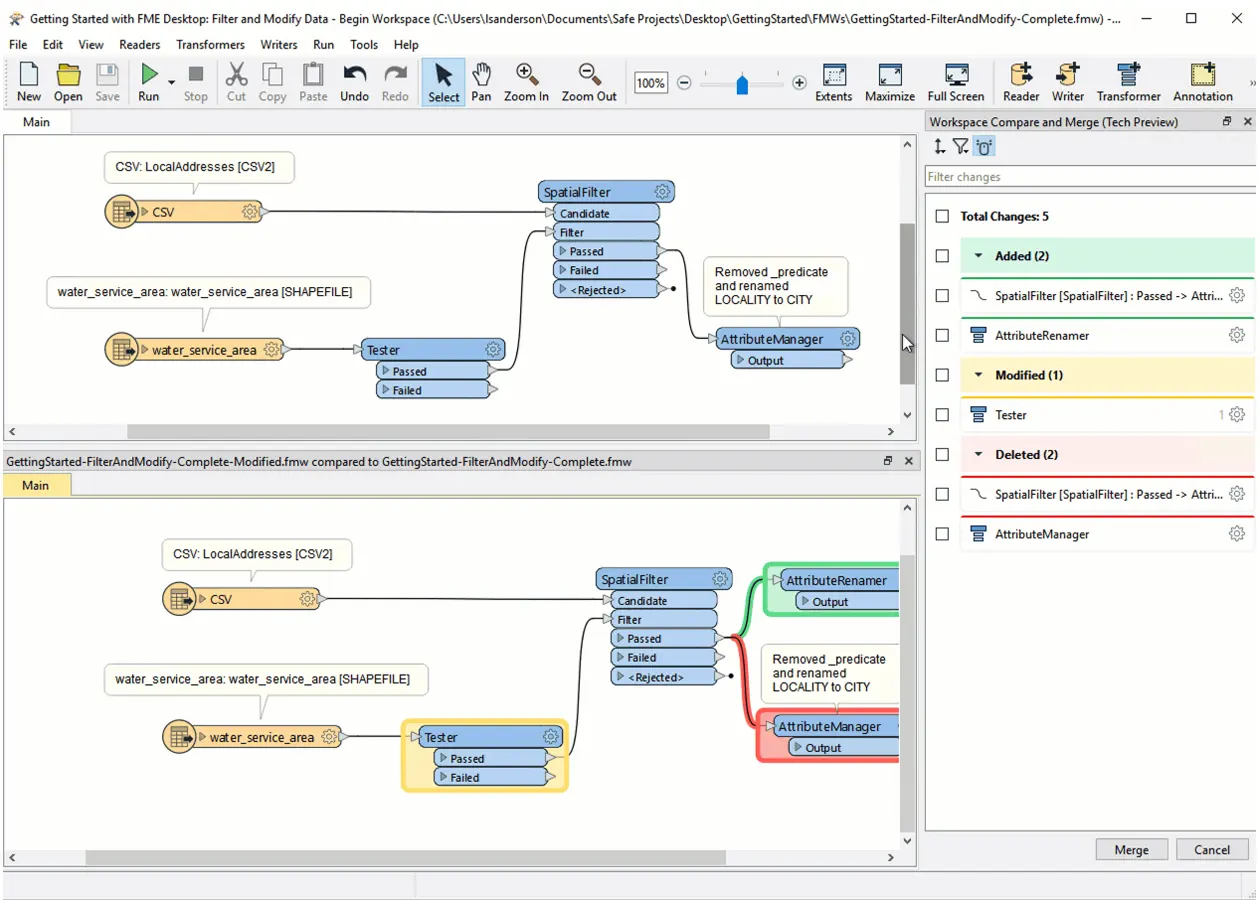1260x900 pixels.
Task: Undo the last action via Undo icon
Action: 354,75
